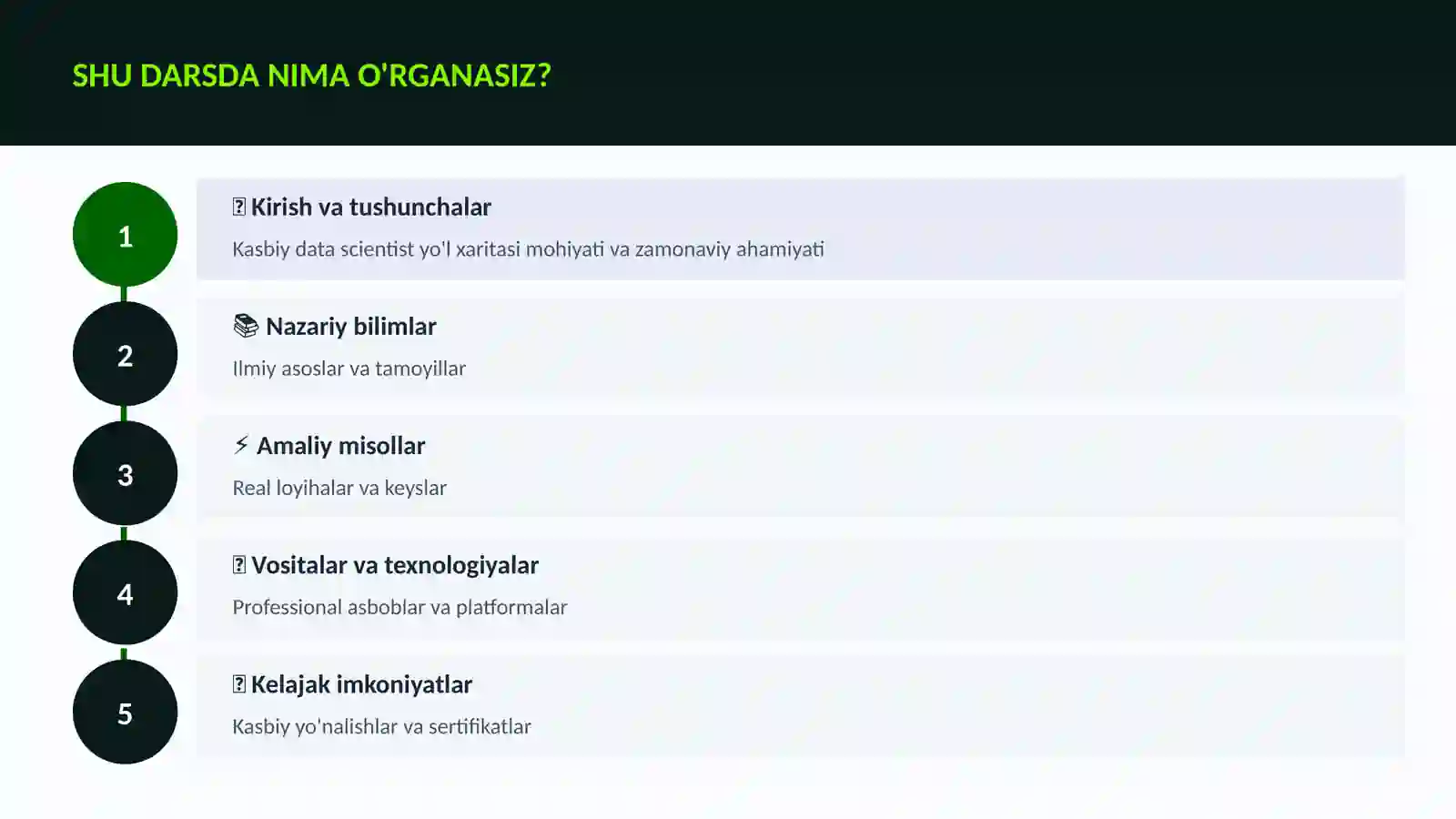Click the icon before Vositalar va texnologiyalar
Viewport: 1456px width, 819px height.
239,564
